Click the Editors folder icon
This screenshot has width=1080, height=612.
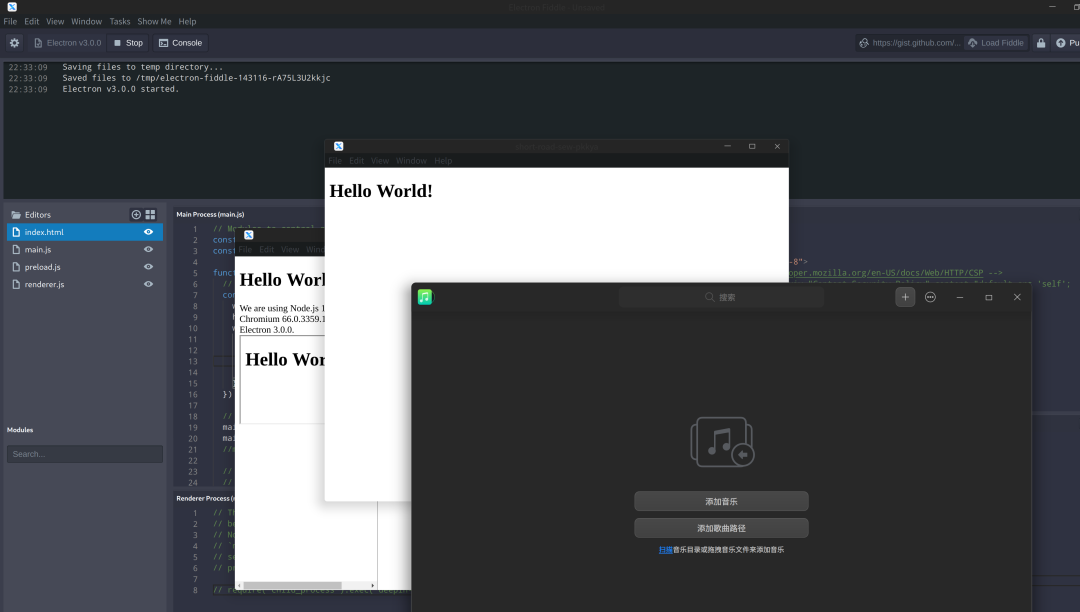(16, 215)
